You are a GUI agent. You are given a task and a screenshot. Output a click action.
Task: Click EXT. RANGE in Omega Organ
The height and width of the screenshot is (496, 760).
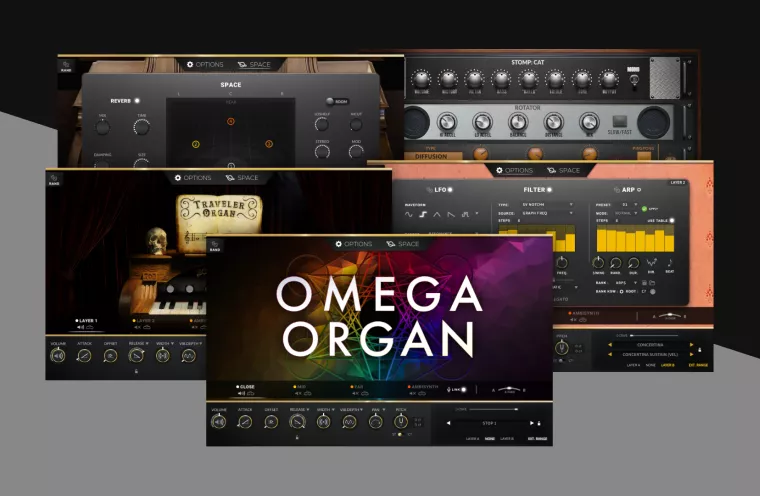537,439
